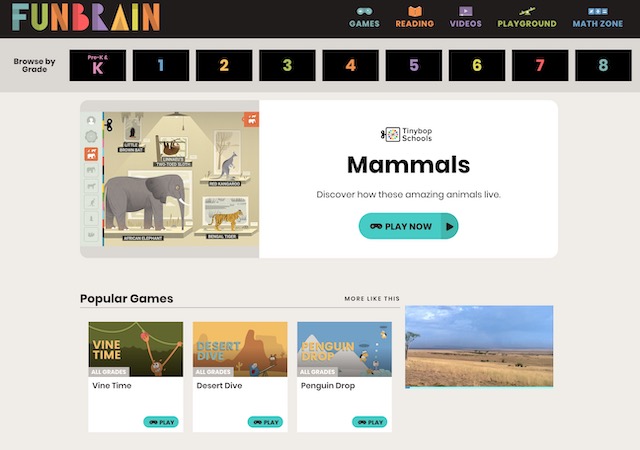Open the Games section with gamepad icon
This screenshot has width=640, height=450.
364,18
